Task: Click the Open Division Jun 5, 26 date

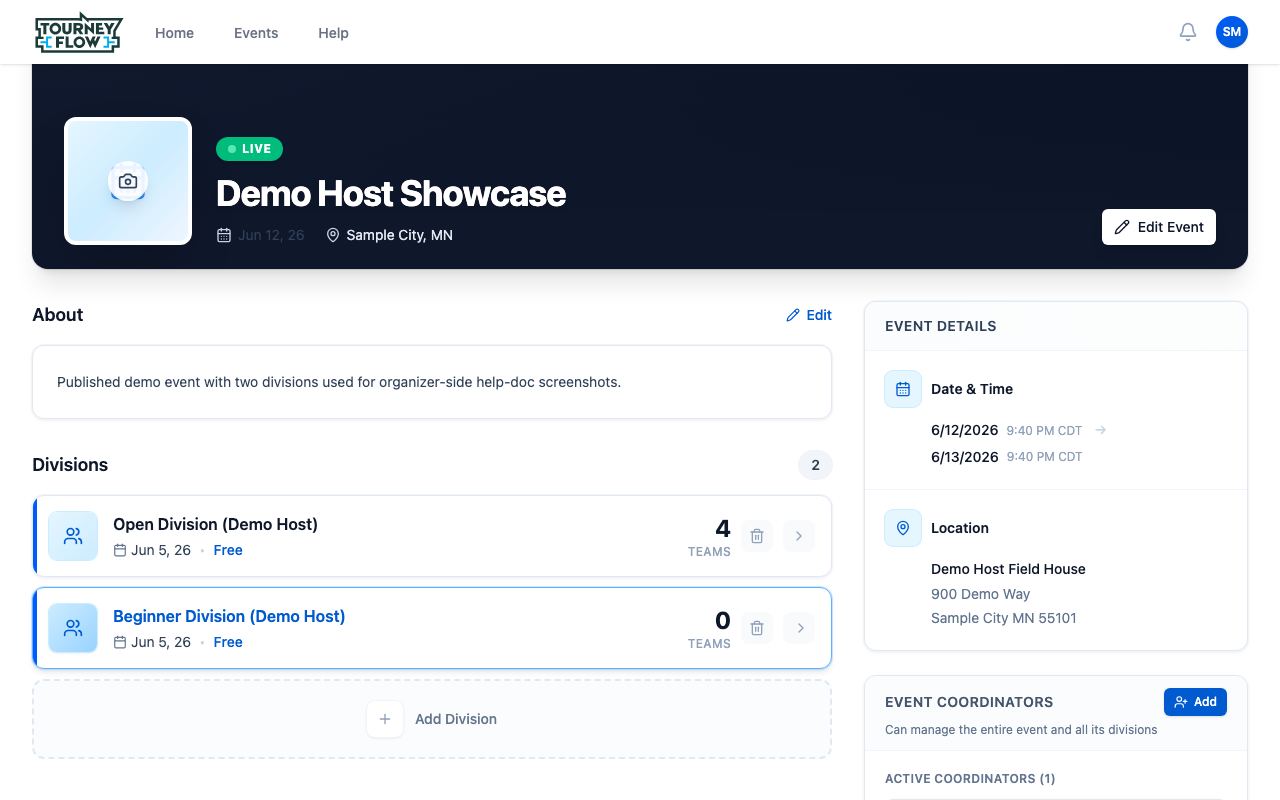Action: pyautogui.click(x=161, y=550)
